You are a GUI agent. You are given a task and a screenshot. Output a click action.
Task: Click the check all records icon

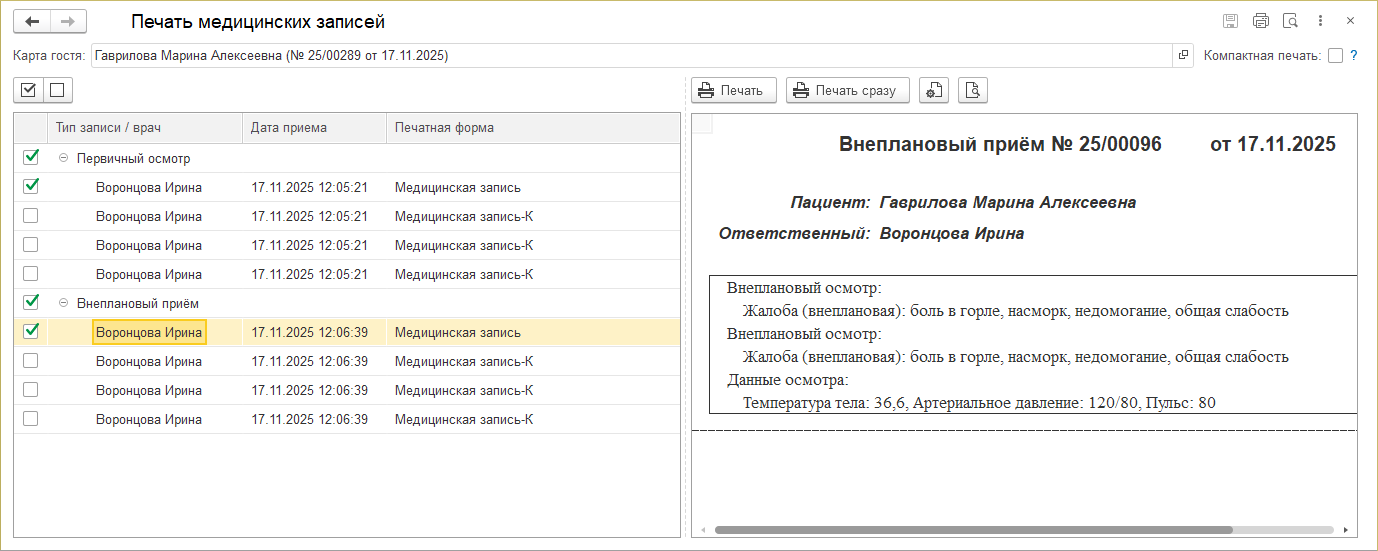tap(29, 91)
